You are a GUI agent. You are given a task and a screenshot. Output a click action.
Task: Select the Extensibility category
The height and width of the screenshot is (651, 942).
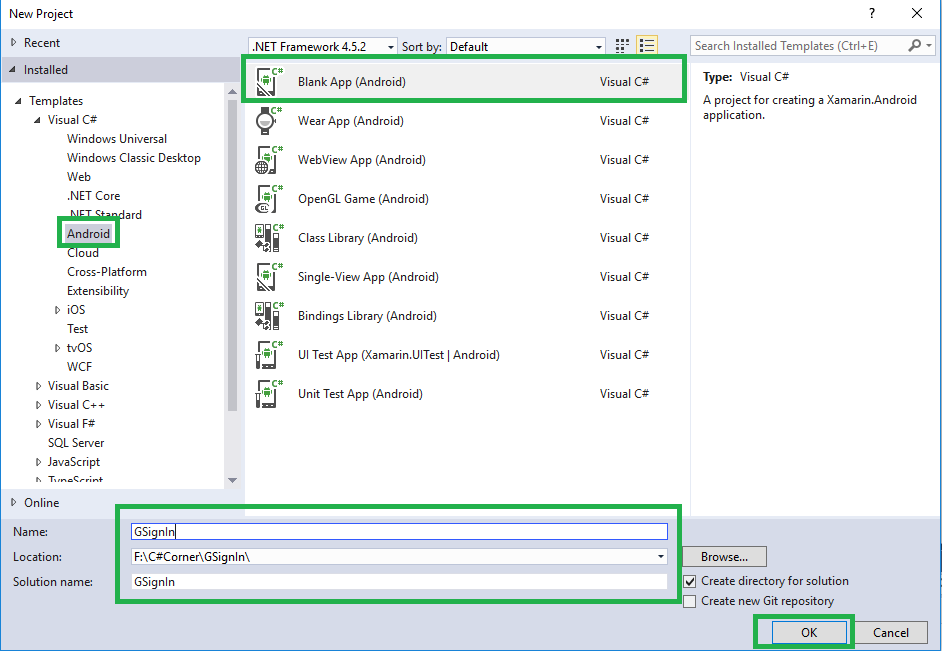[98, 291]
